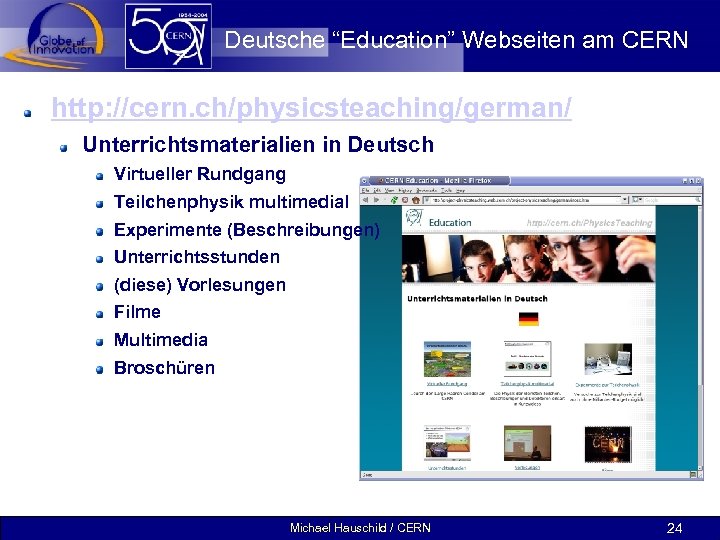Click the Firefox throbber icon at menu bar end
The height and width of the screenshot is (540, 720).
(699, 190)
